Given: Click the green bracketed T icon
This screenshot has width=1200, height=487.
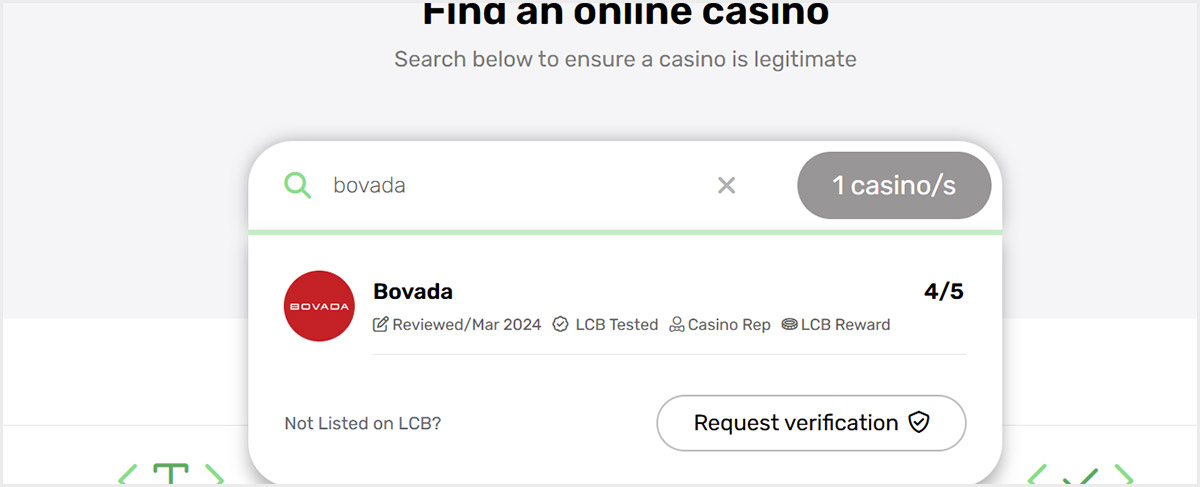Looking at the screenshot, I should [171, 476].
